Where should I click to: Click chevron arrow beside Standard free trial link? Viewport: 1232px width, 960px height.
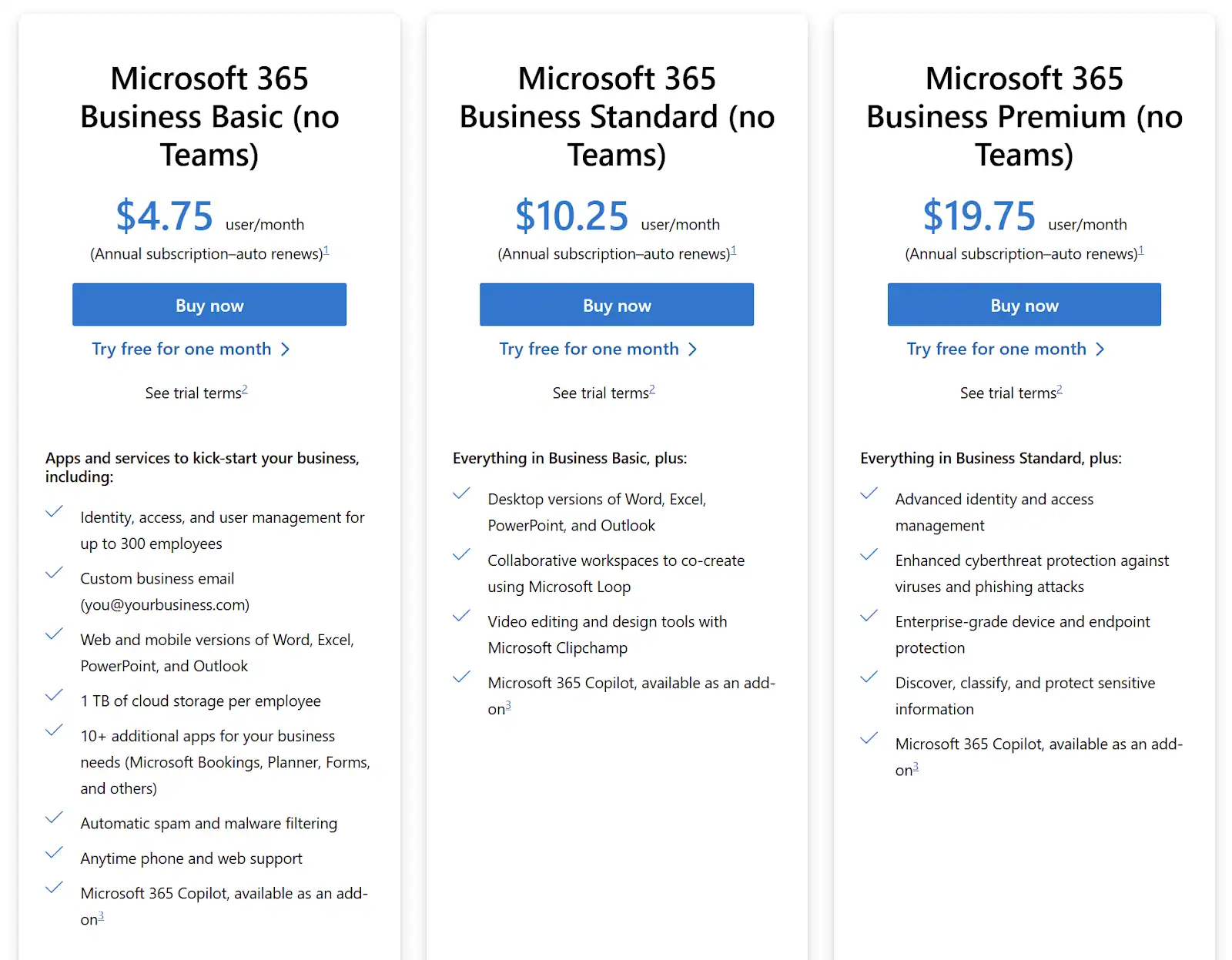tap(693, 350)
